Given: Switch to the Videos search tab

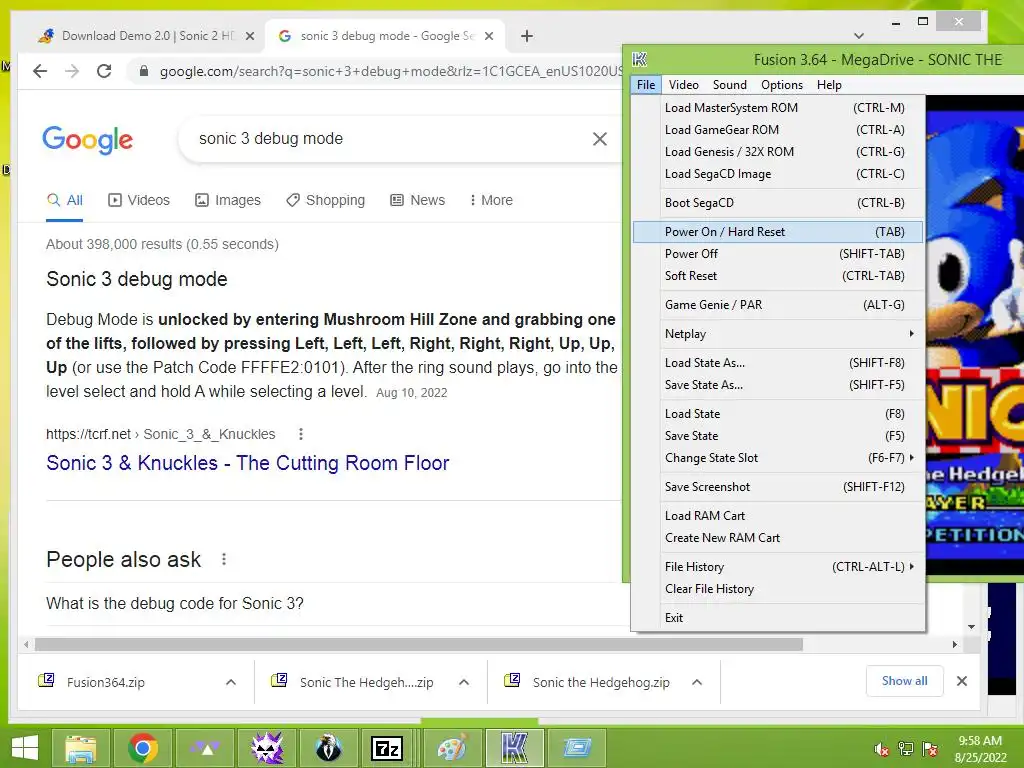Looking at the screenshot, I should [x=138, y=200].
